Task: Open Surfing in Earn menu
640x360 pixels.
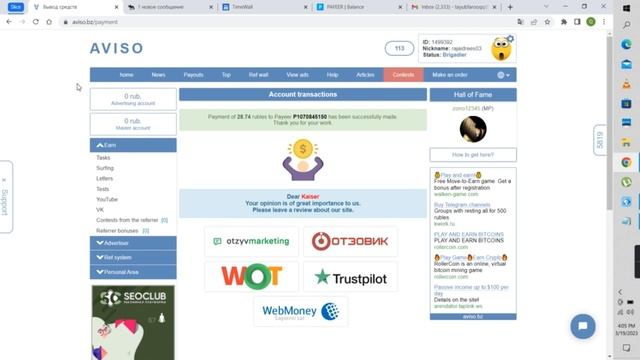Action: 105,168
